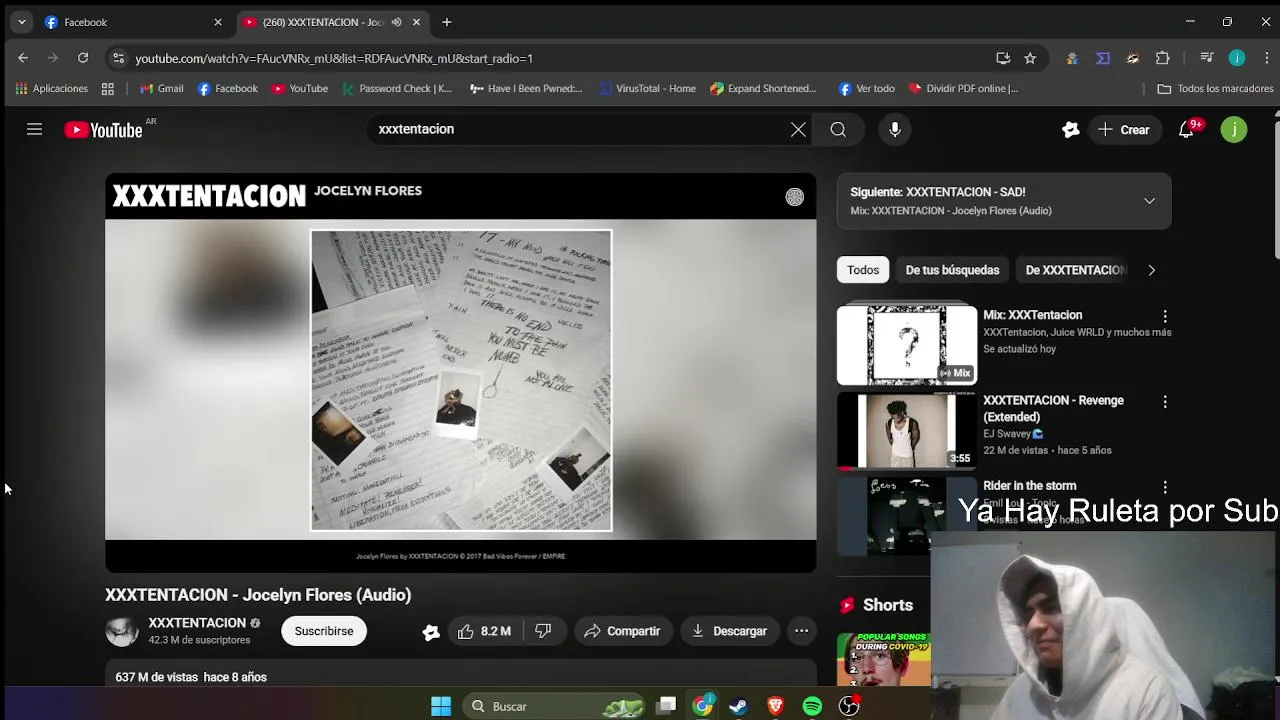The image size is (1280, 720).
Task: Open options for the Mix: XXXTentacion item
Action: [1164, 316]
